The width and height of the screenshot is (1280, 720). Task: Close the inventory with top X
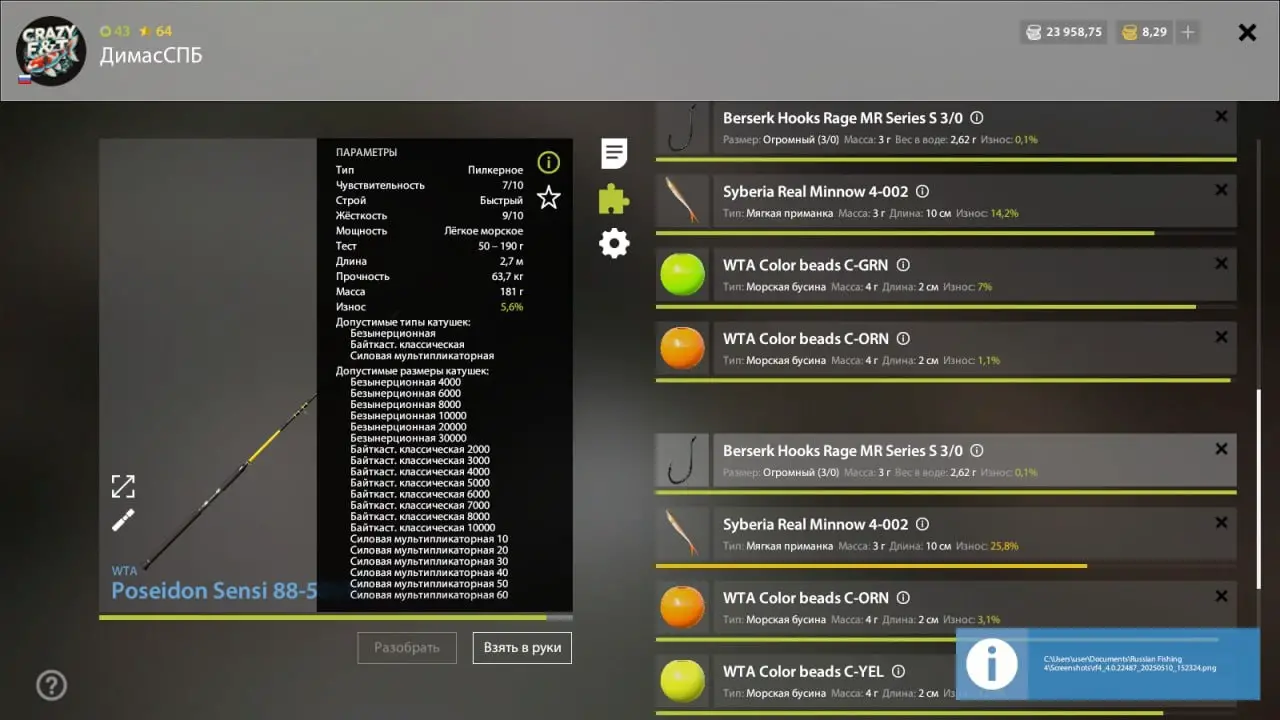[x=1247, y=32]
